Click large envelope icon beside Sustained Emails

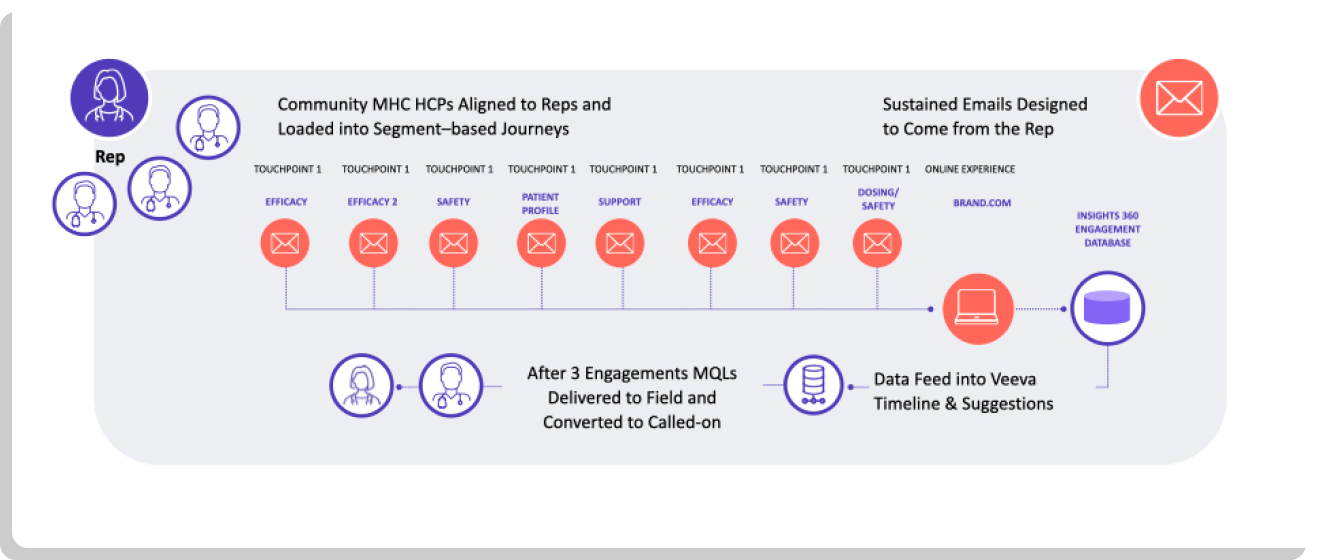[x=1178, y=98]
